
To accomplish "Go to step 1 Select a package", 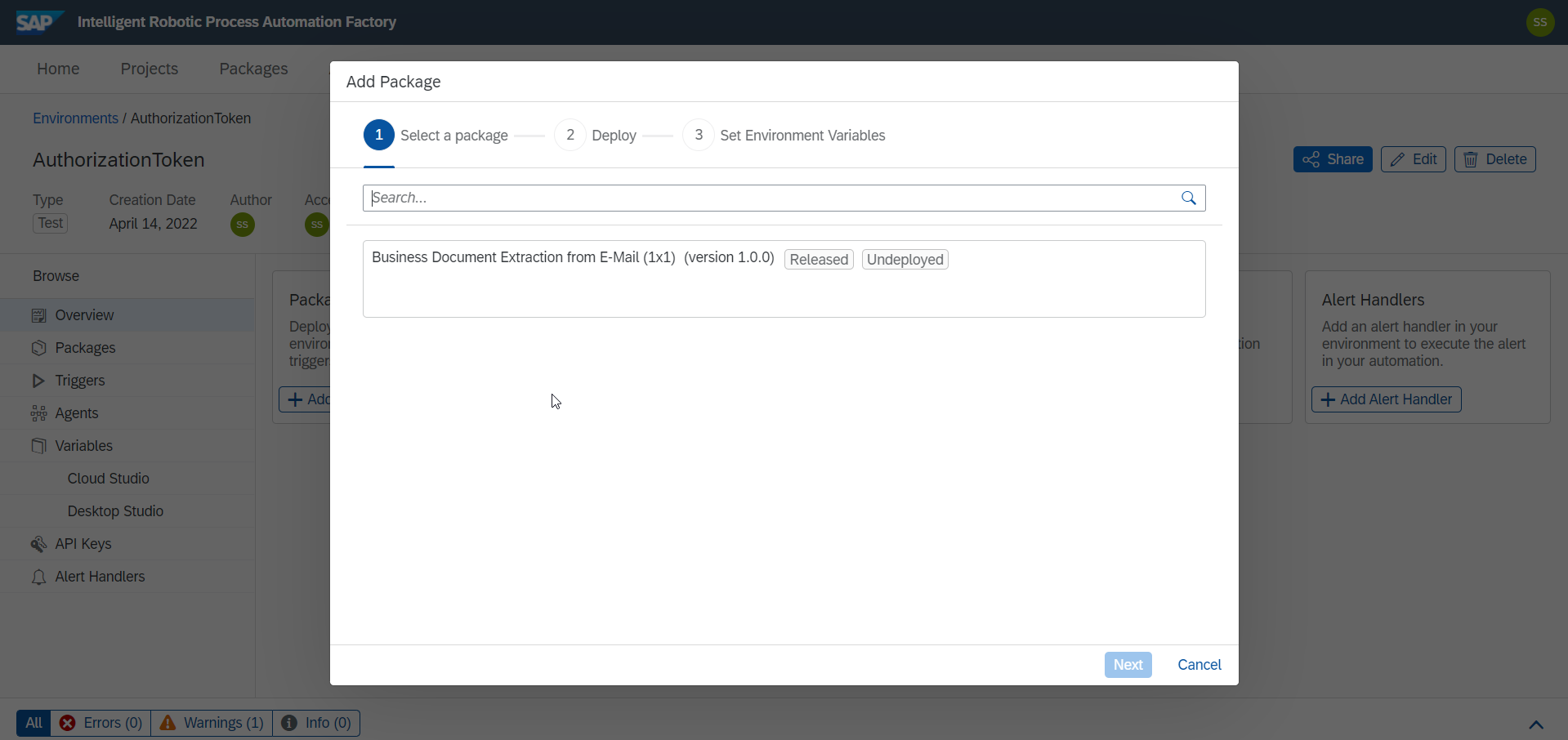I will [x=436, y=135].
